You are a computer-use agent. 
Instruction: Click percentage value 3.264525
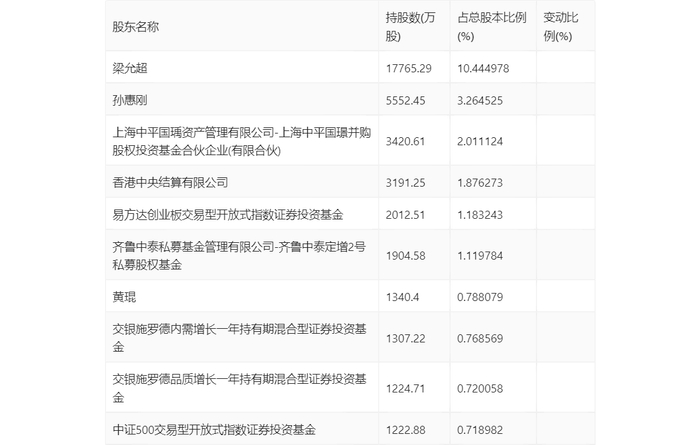[x=480, y=100]
